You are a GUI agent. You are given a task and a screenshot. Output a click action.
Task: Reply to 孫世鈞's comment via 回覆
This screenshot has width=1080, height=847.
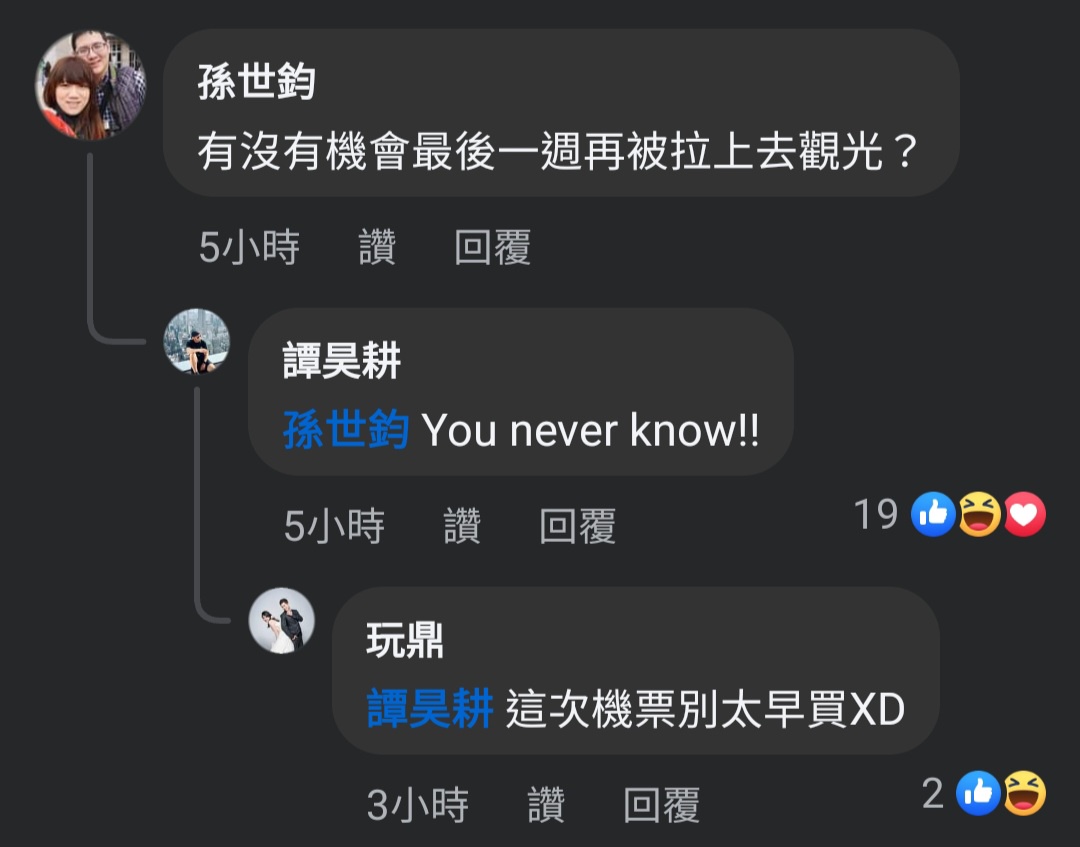492,247
